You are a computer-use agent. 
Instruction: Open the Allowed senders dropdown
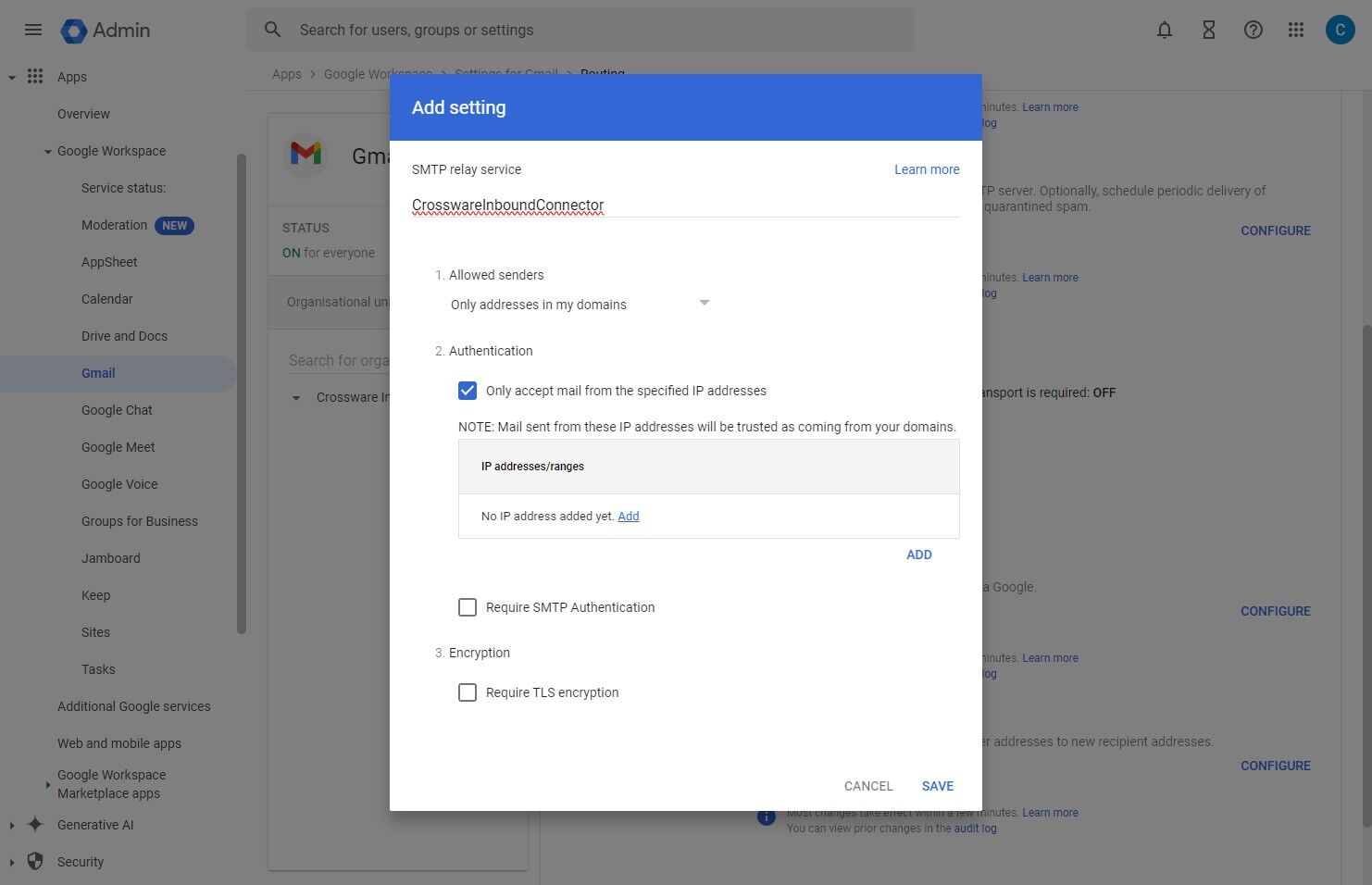(x=580, y=304)
